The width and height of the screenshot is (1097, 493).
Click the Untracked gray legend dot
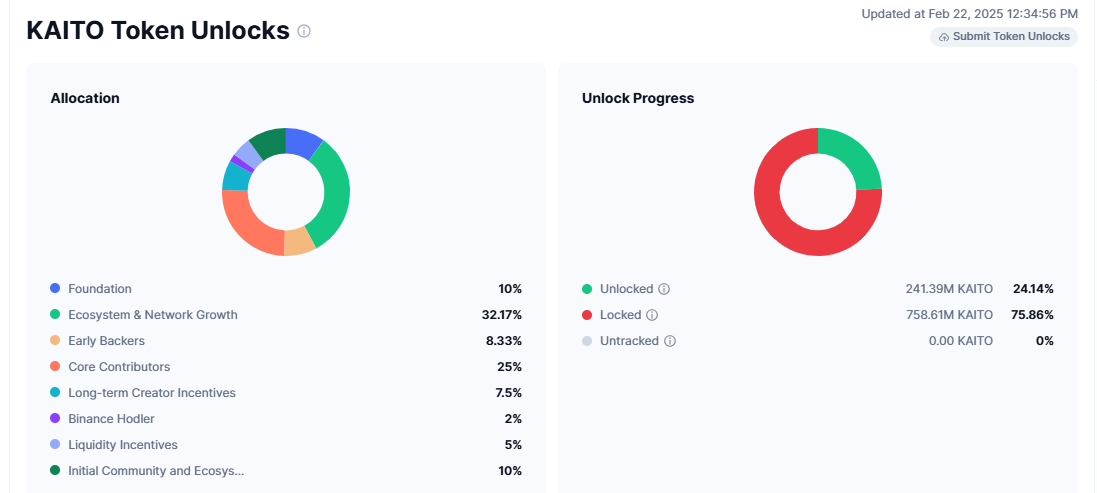[587, 341]
